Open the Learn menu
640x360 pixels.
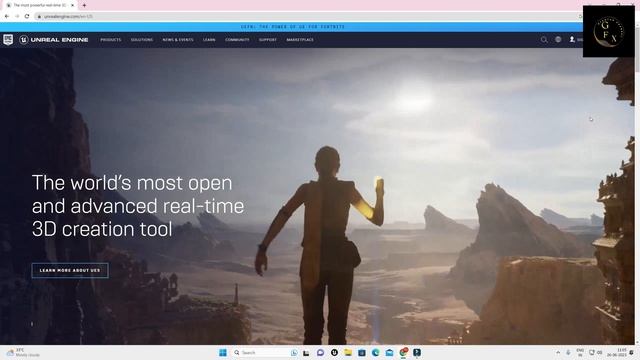point(209,40)
